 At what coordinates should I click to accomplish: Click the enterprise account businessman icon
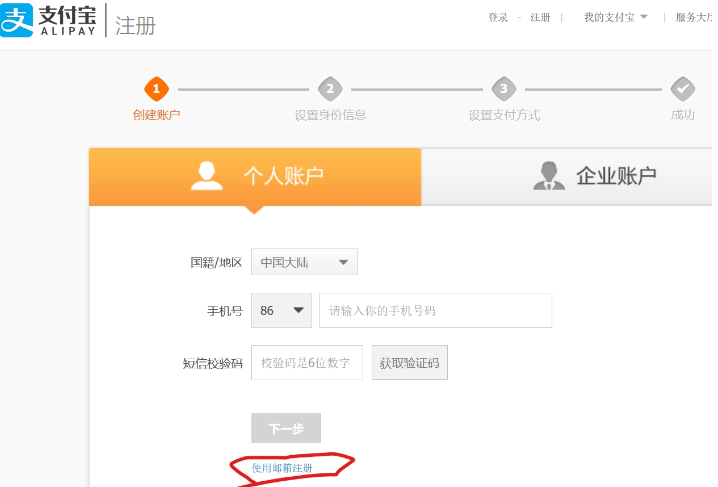[x=547, y=176]
